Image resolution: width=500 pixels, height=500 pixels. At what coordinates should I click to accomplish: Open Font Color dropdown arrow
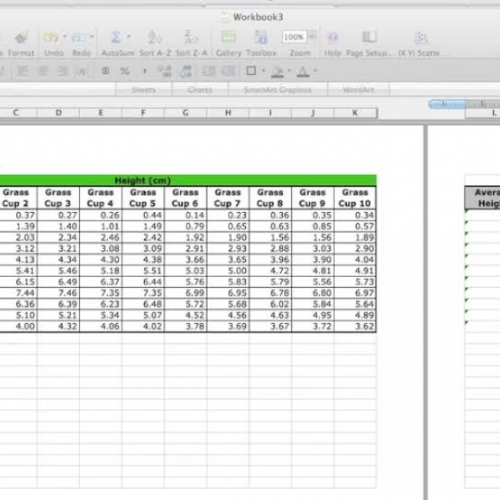(x=315, y=71)
